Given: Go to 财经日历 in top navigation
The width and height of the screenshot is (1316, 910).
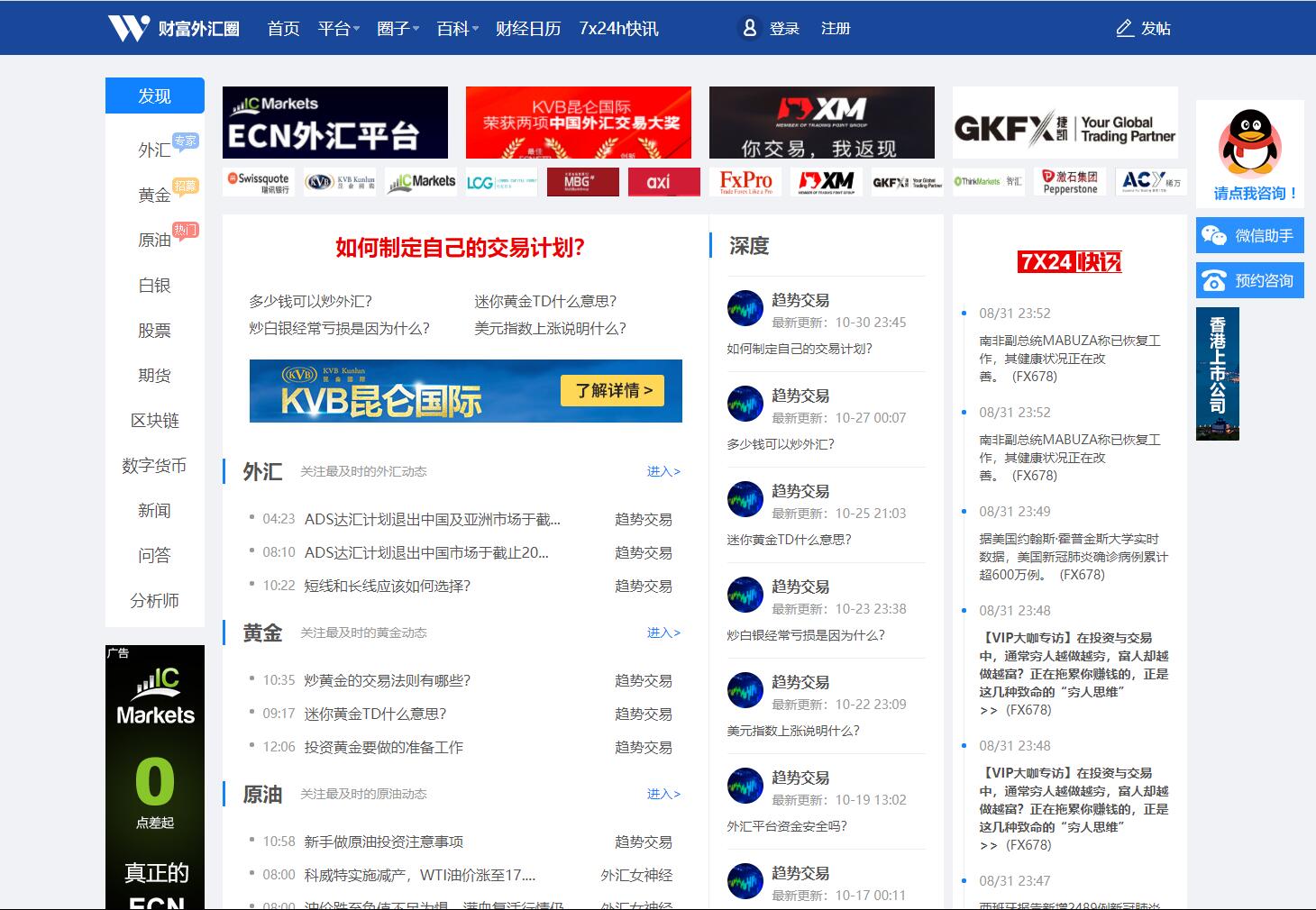Looking at the screenshot, I should [528, 29].
